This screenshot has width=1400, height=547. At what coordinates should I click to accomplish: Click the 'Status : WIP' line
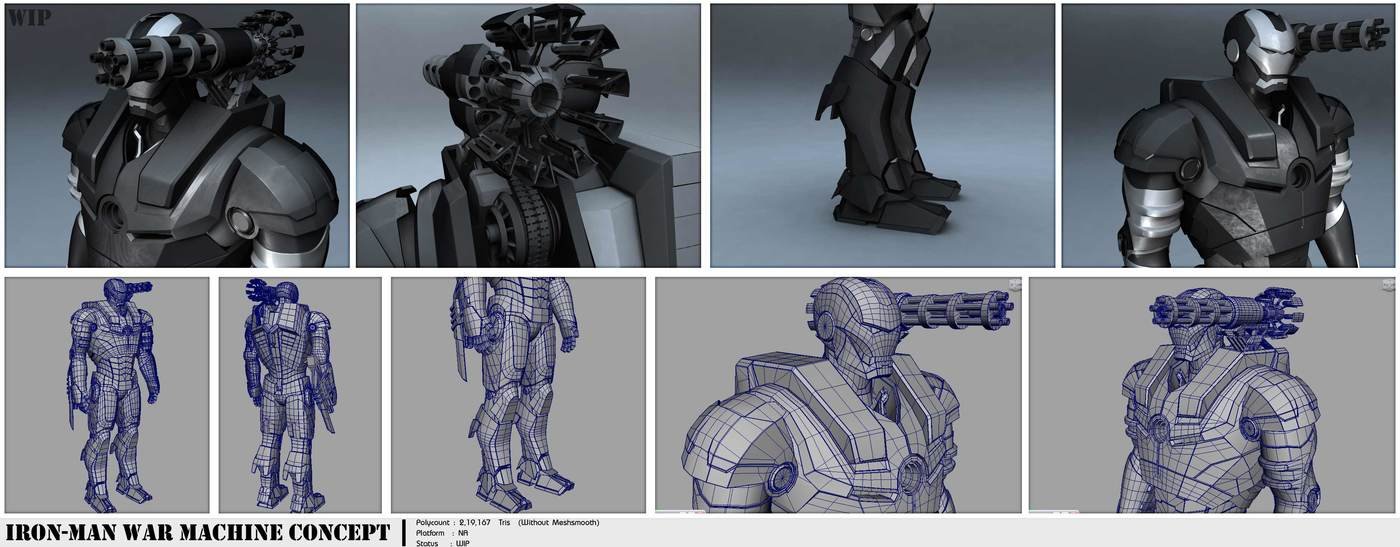point(443,543)
